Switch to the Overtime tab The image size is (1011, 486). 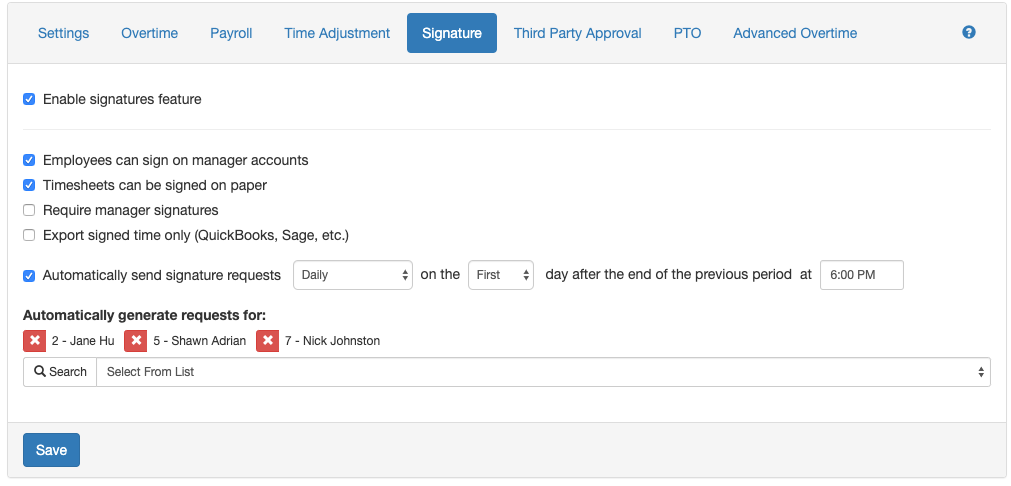tap(149, 33)
